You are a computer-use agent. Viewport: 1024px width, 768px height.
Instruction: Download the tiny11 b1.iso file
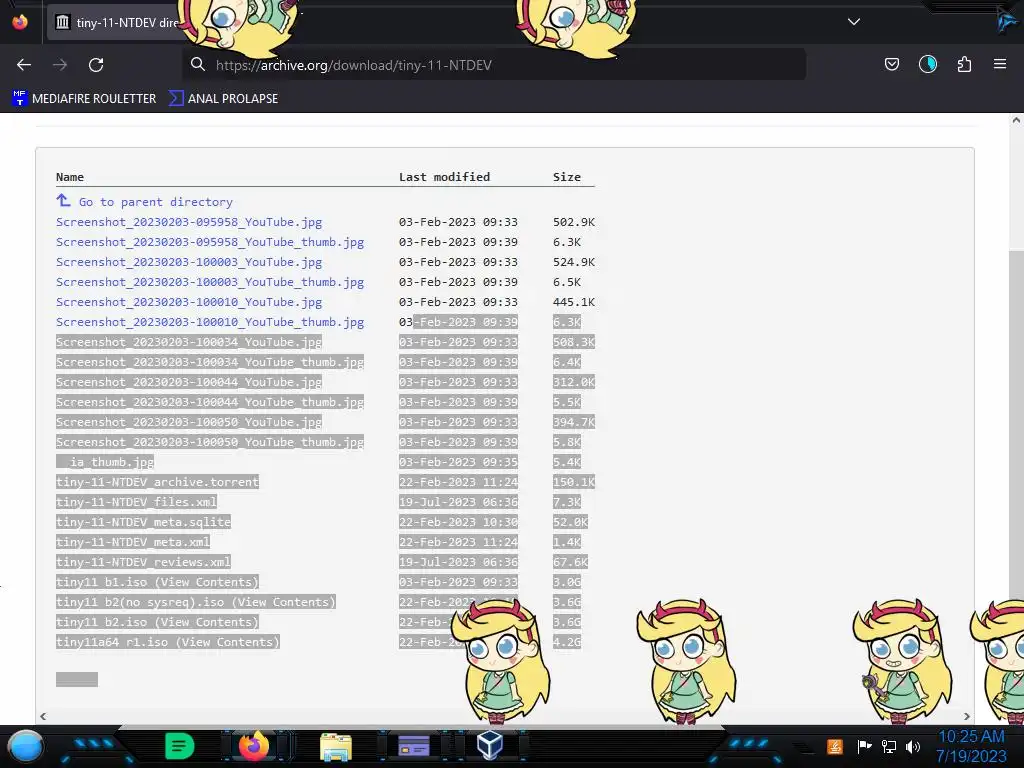click(x=102, y=583)
